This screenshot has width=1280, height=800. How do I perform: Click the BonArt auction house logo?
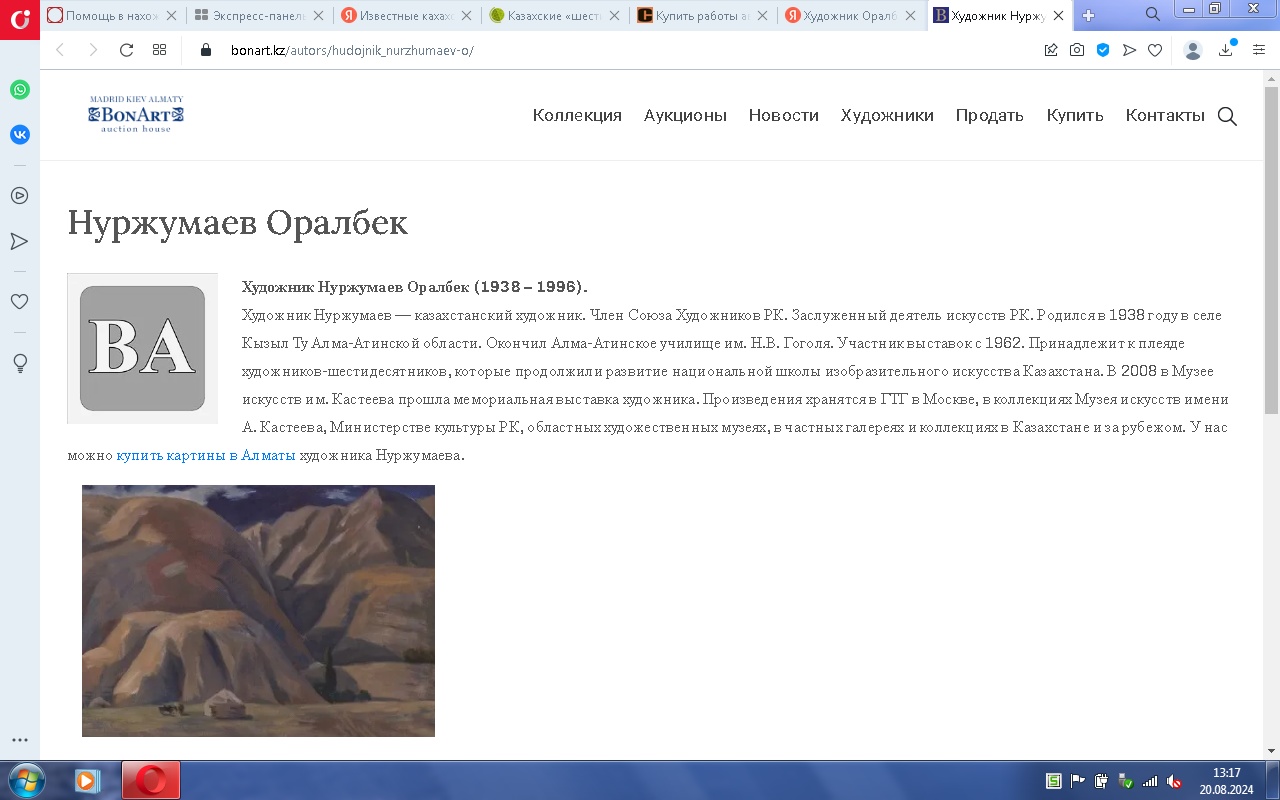click(136, 114)
